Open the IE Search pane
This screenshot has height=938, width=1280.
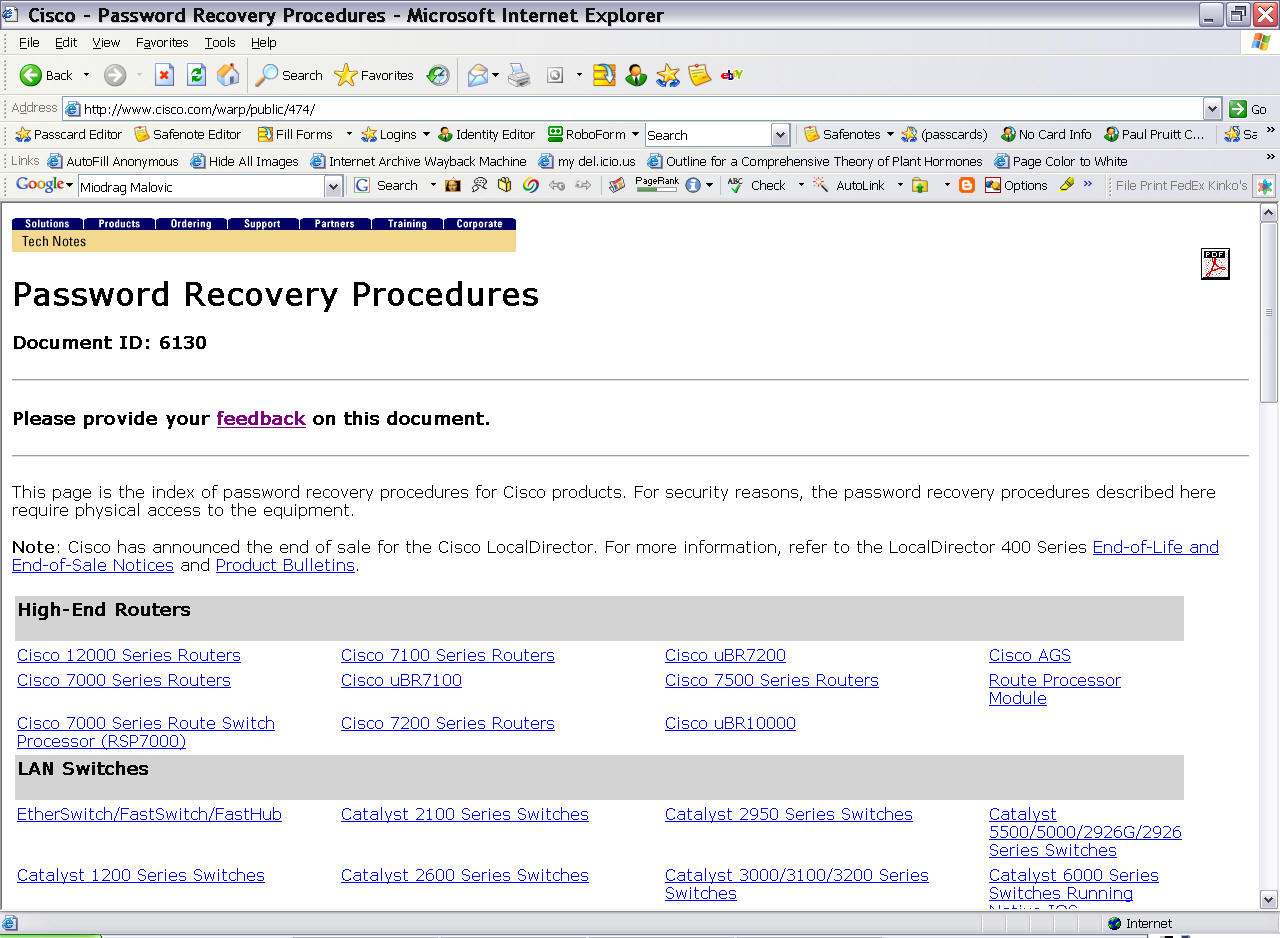click(x=289, y=75)
